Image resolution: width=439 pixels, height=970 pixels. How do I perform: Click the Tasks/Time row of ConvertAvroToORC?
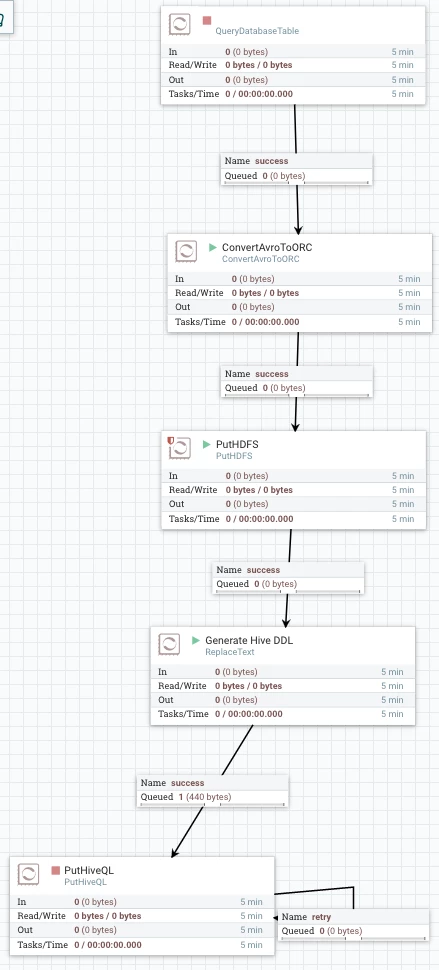(x=300, y=322)
